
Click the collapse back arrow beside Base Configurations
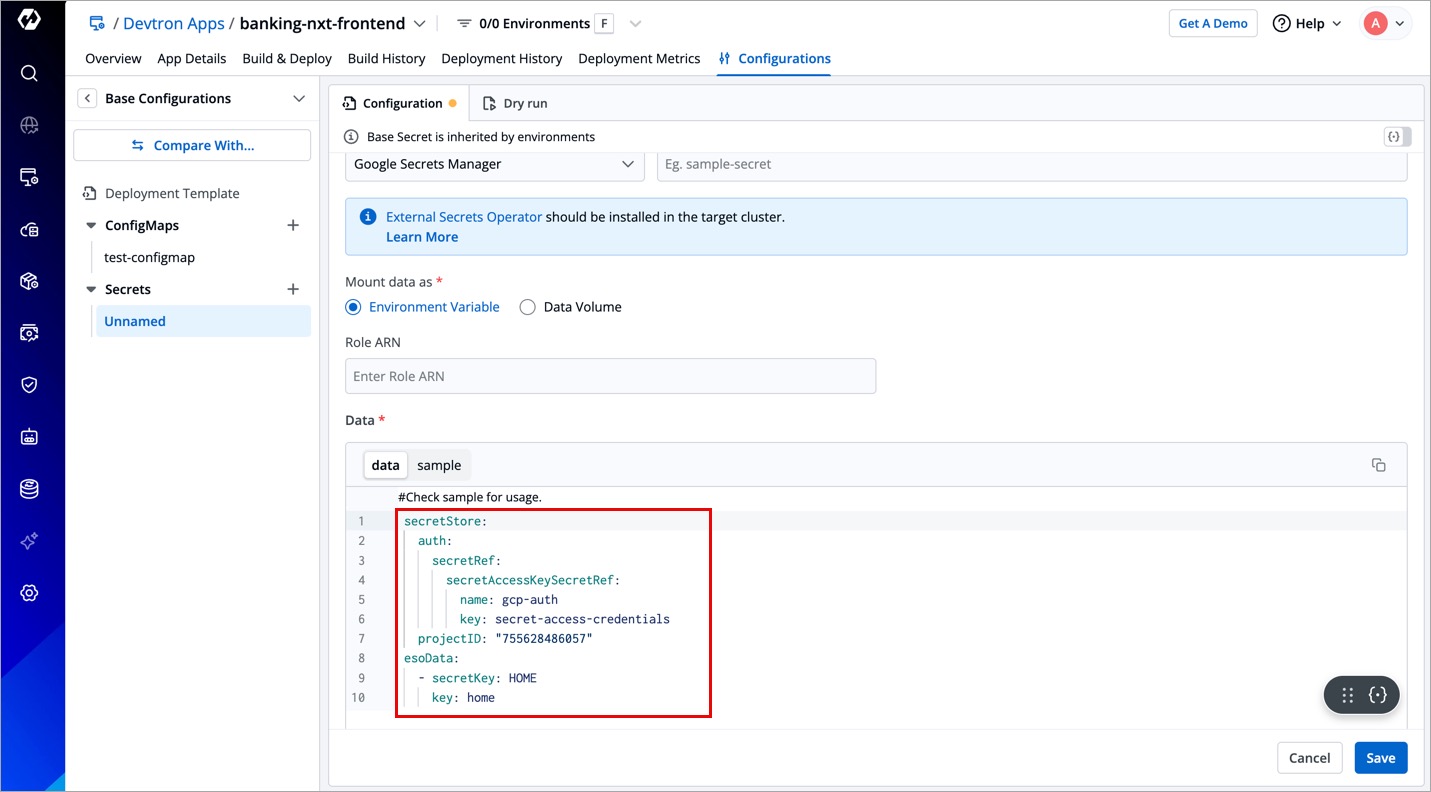click(88, 98)
